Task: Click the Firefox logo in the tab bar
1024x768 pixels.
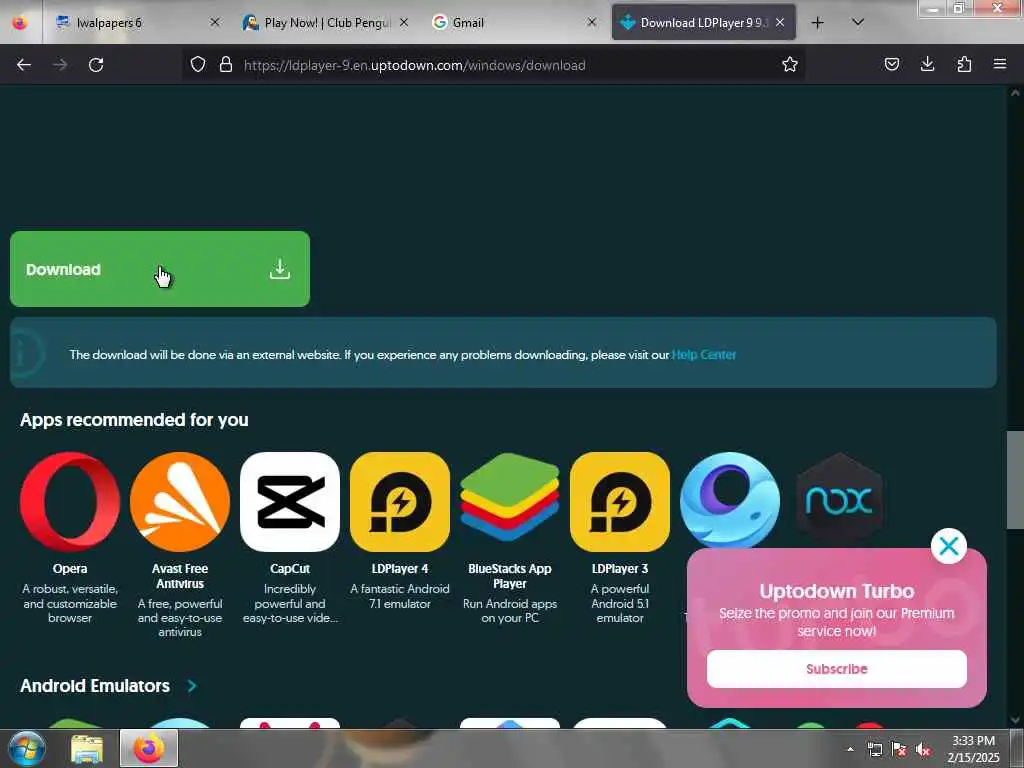Action: (x=20, y=23)
